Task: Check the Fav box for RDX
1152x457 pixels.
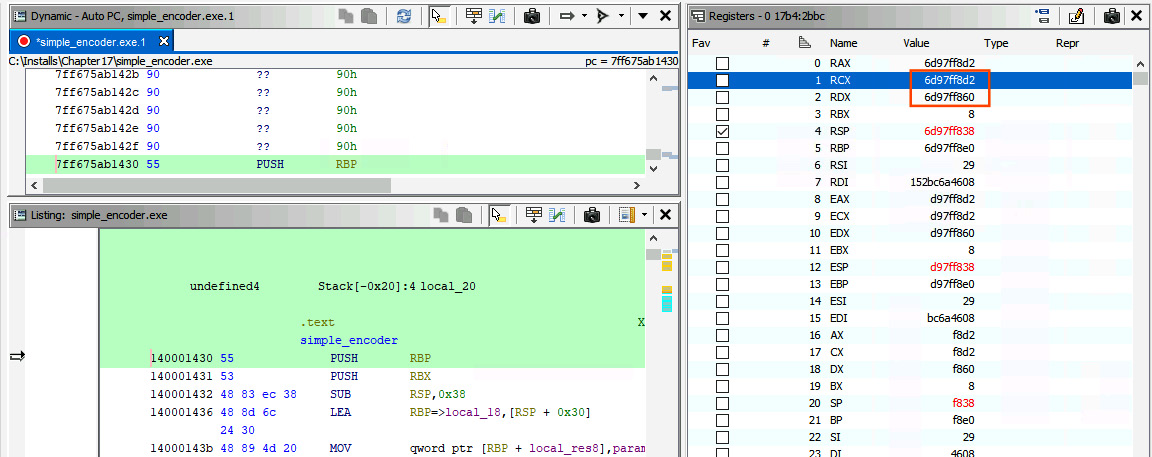Action: [722, 97]
